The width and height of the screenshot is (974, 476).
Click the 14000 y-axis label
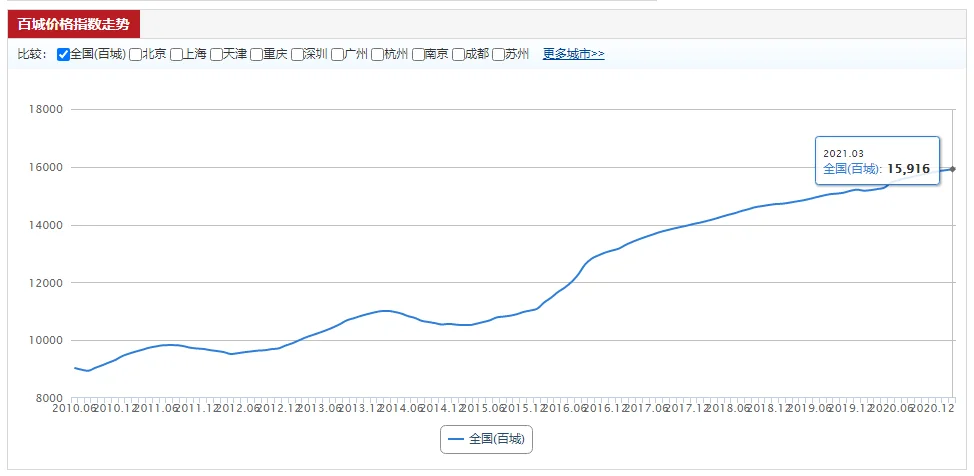47,225
